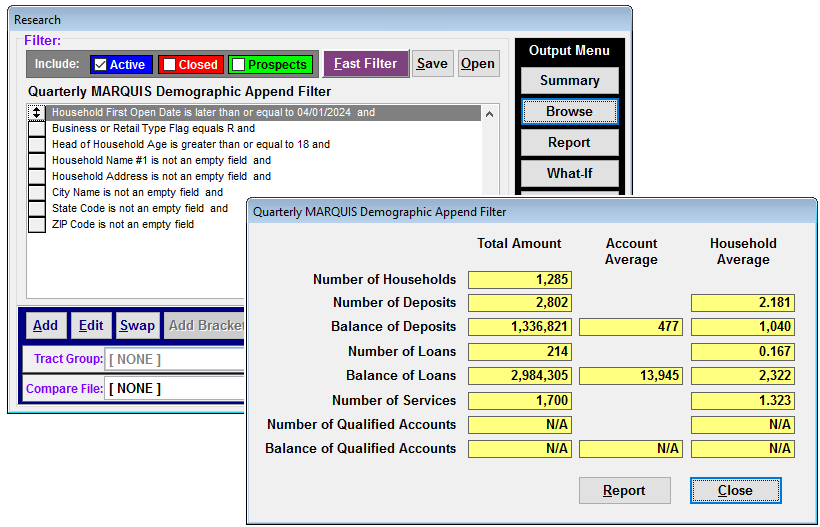
Task: Click Balance of Loans total 2,984,305
Action: [520, 376]
